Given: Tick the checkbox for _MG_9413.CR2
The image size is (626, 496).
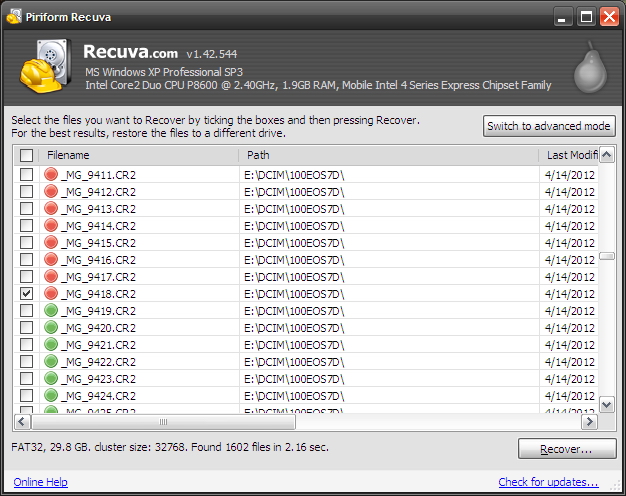Looking at the screenshot, I should pos(26,208).
